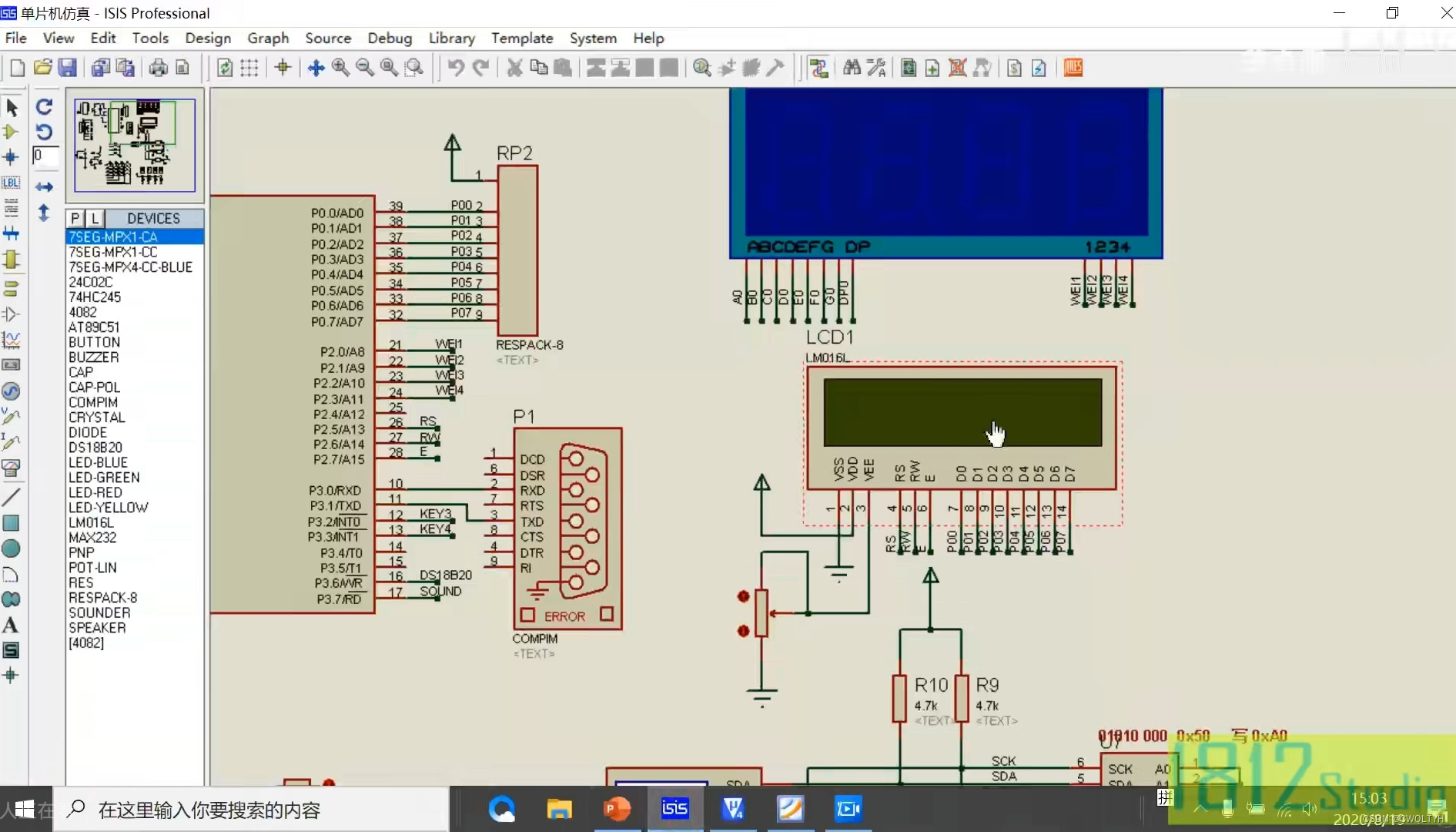The width and height of the screenshot is (1456, 832).
Task: Click the P pick devices button
Action: 75,218
